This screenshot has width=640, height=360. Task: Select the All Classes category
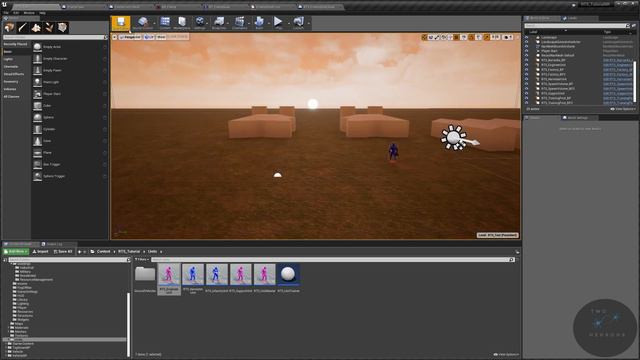[11, 97]
